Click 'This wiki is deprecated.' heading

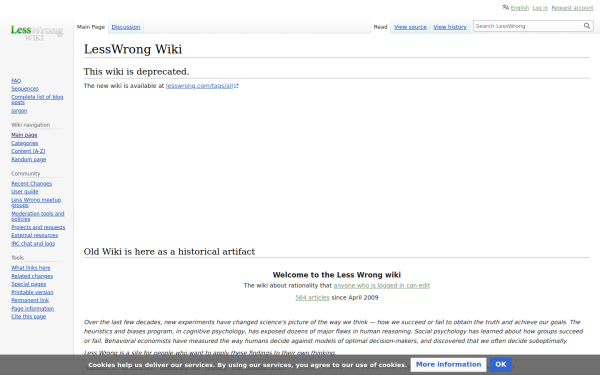tap(136, 72)
